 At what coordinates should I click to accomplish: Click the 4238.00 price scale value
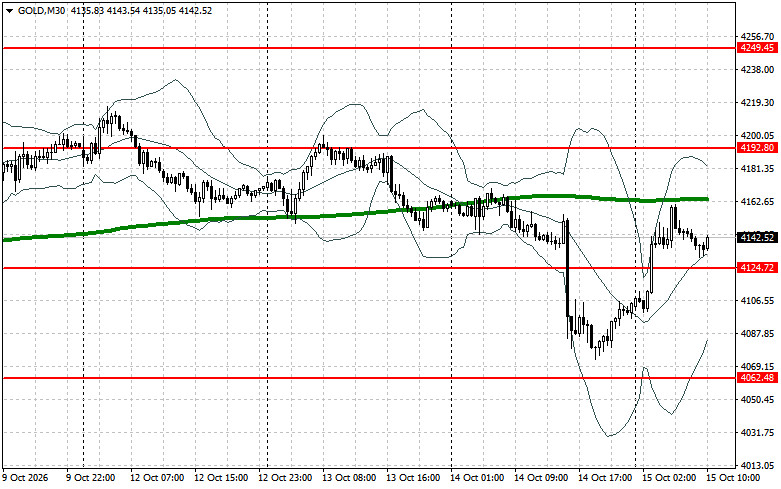(758, 70)
